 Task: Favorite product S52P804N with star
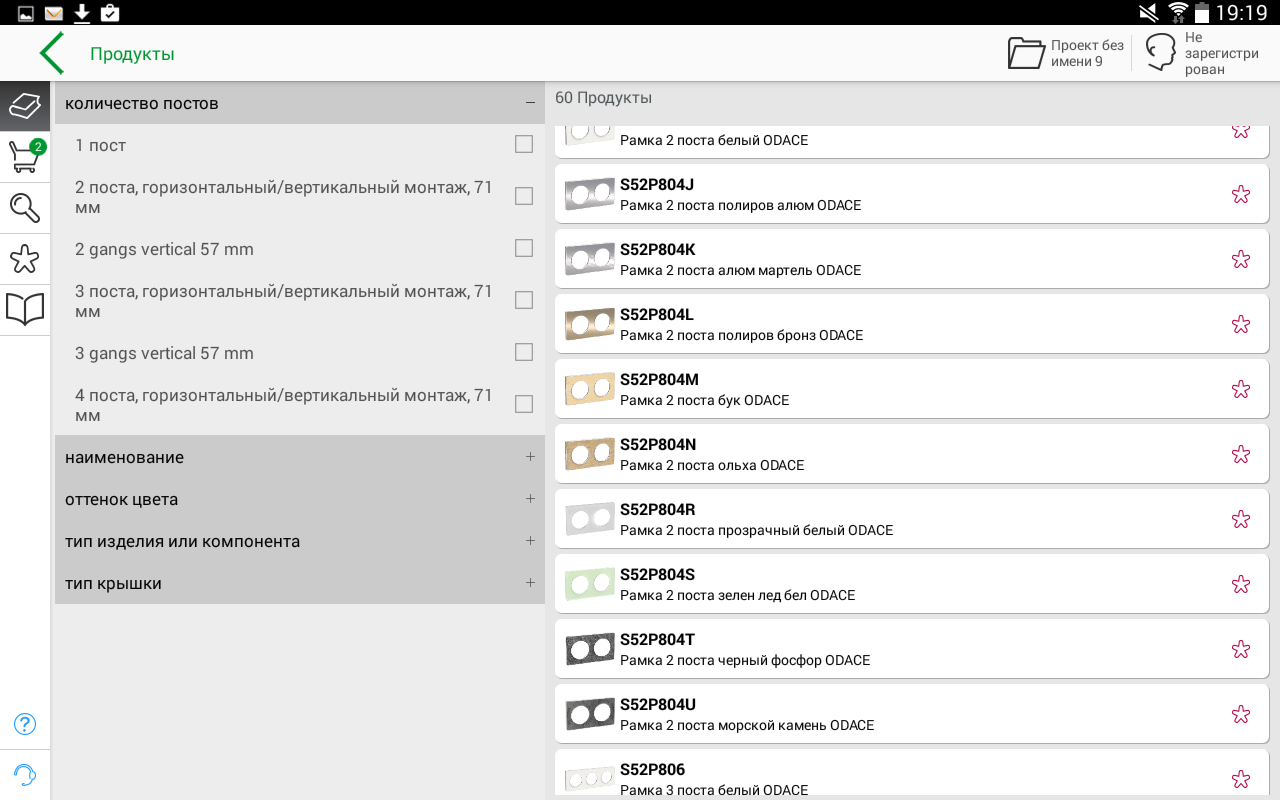pos(1241,454)
